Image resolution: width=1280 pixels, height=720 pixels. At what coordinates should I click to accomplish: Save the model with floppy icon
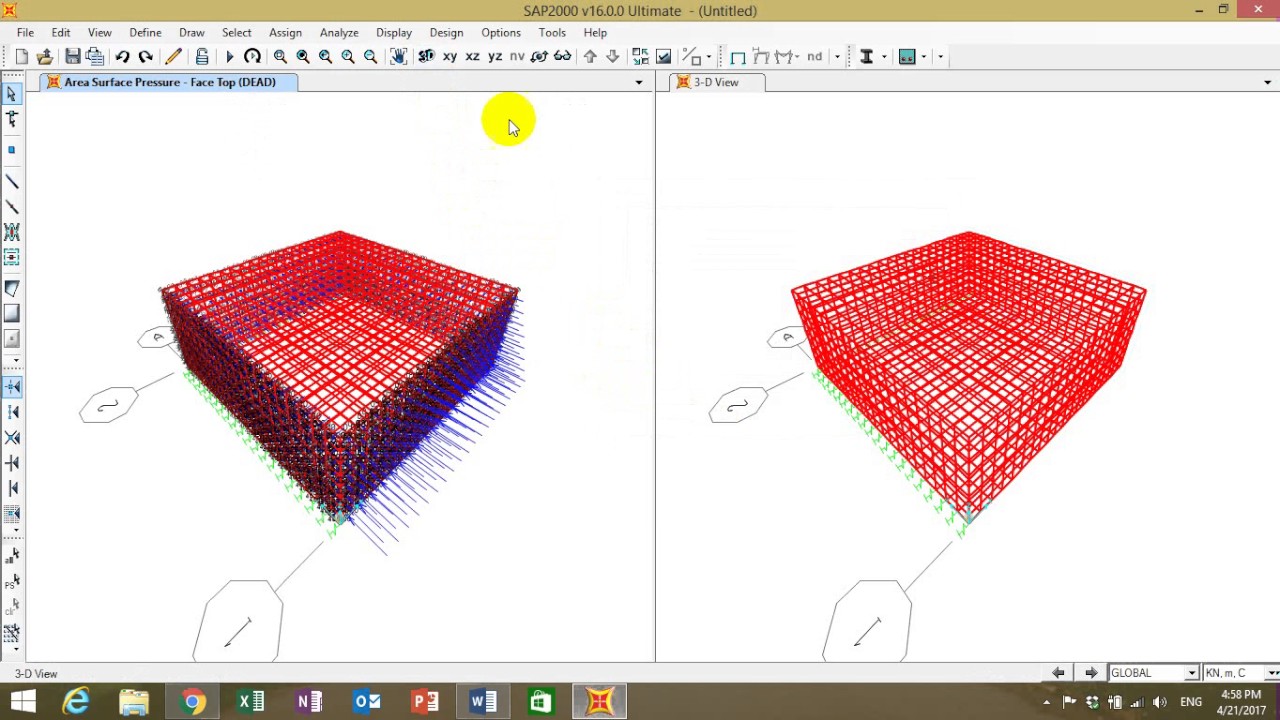72,57
